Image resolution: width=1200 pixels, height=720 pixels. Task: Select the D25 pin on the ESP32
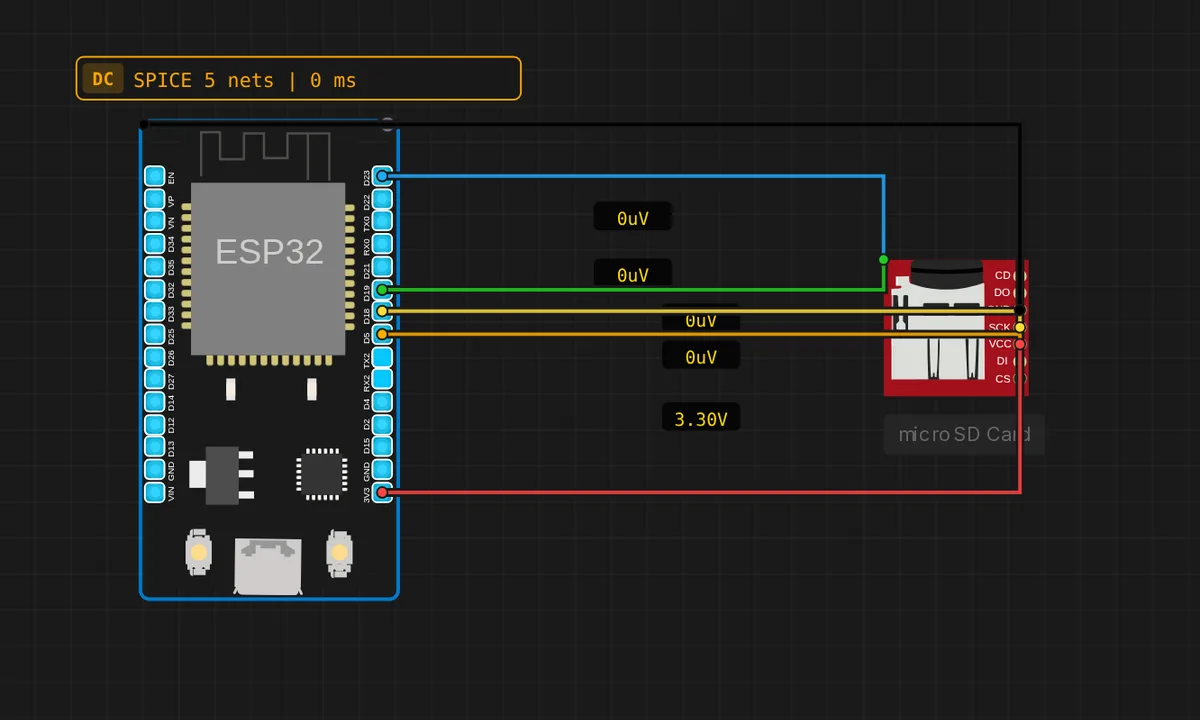(154, 334)
